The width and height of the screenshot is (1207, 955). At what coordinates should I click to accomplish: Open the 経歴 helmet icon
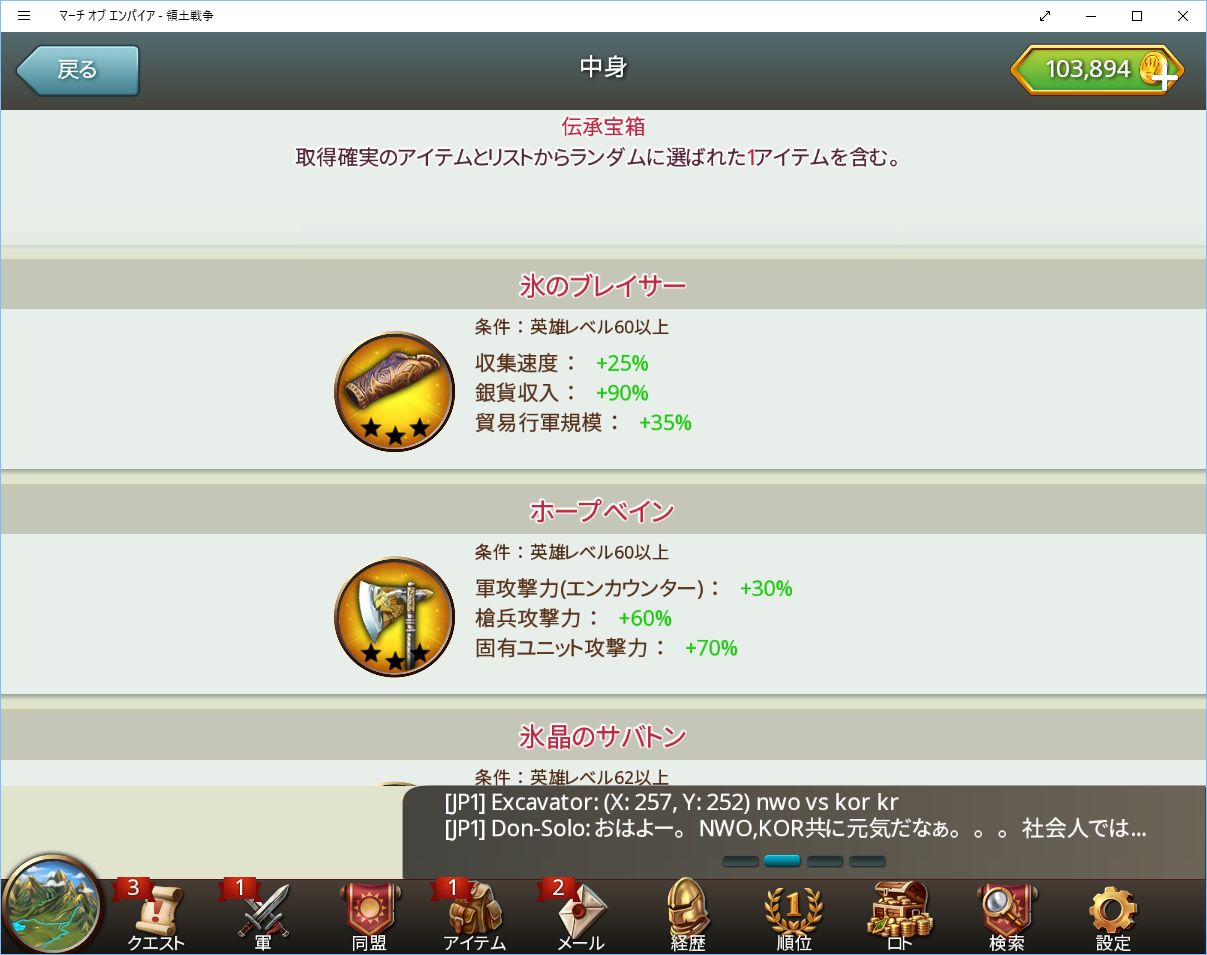[x=688, y=915]
